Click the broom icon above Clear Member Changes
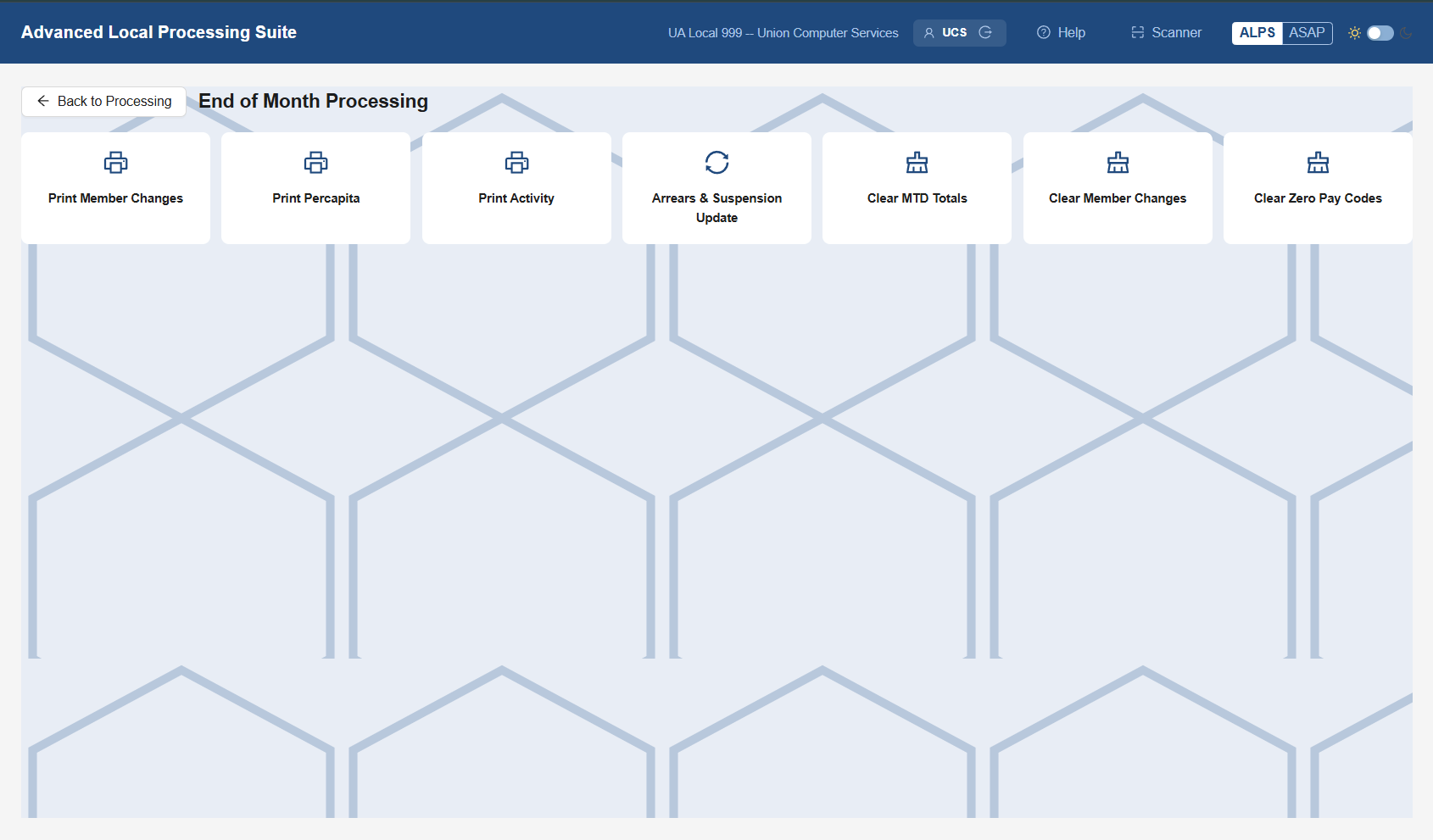This screenshot has height=840, width=1433. click(x=1118, y=162)
